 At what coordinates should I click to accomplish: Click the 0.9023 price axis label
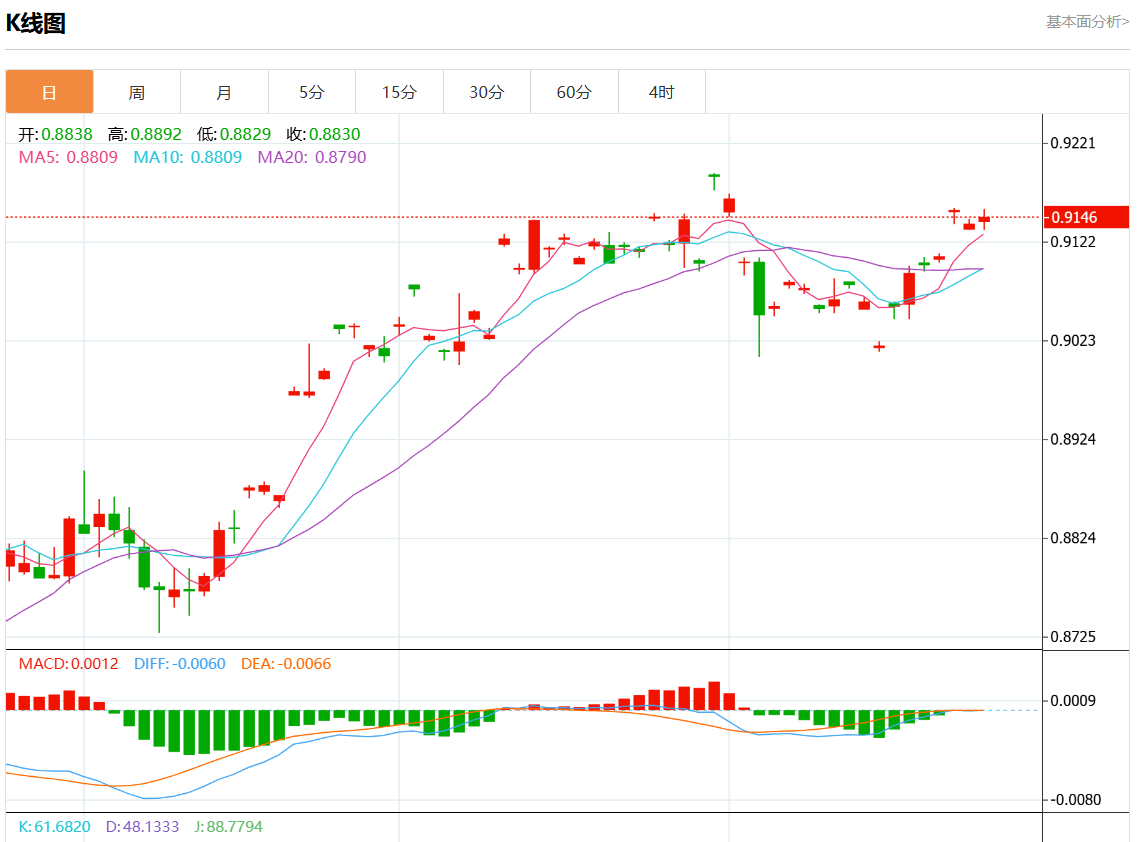[1073, 340]
